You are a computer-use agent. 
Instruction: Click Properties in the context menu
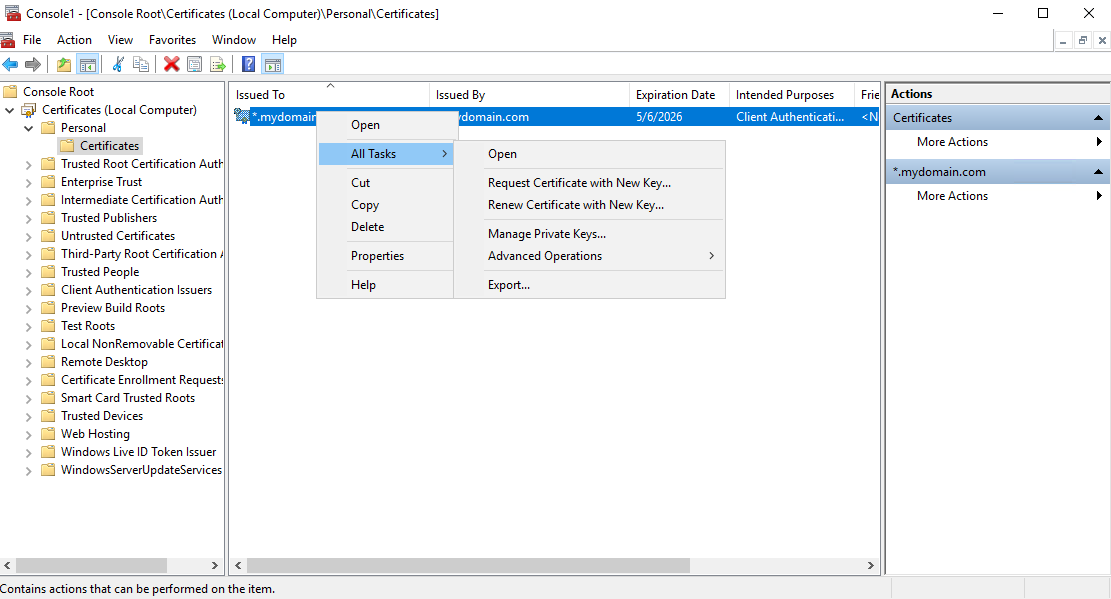[x=377, y=256]
